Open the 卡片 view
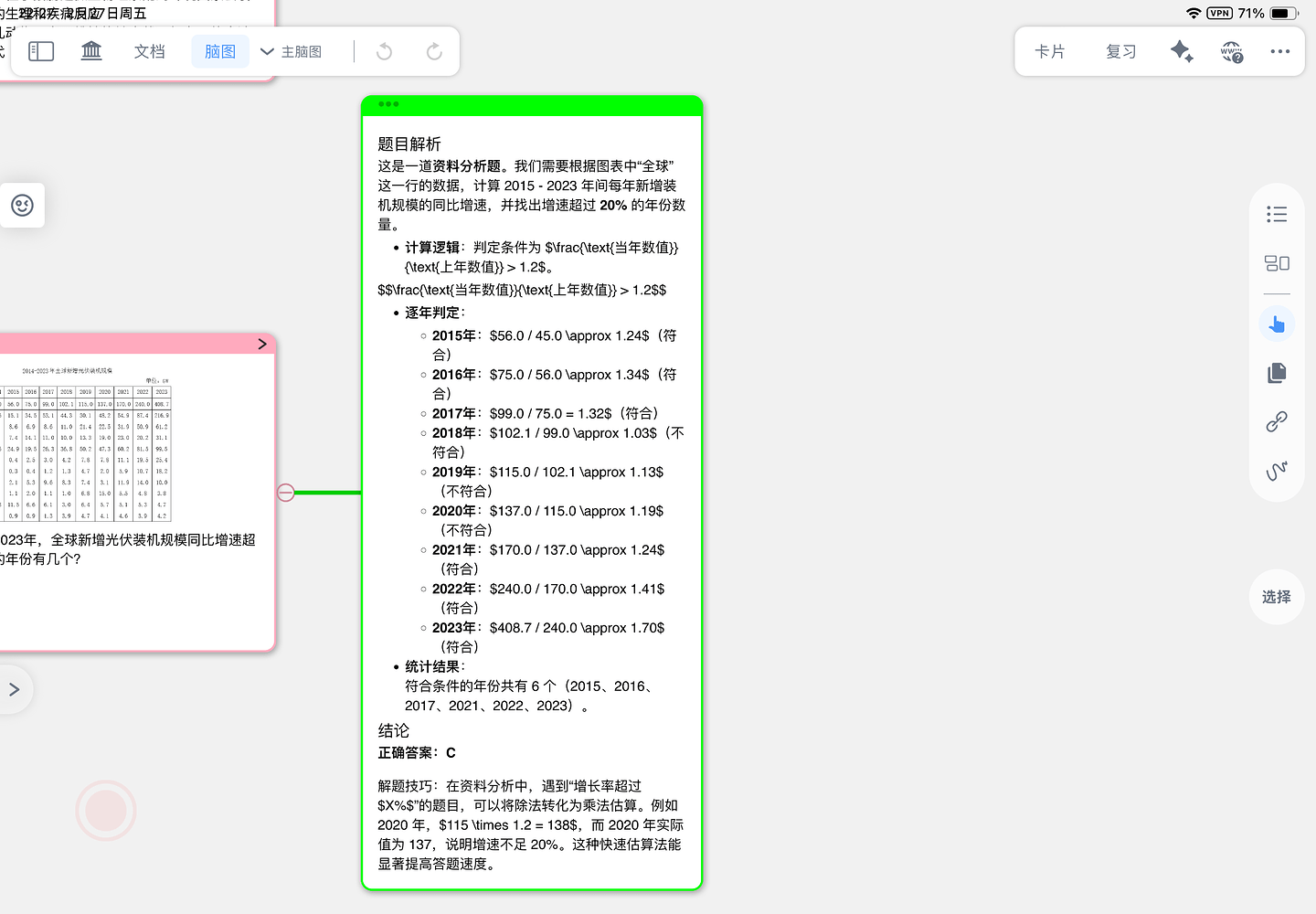Image resolution: width=1316 pixels, height=914 pixels. click(x=1049, y=51)
